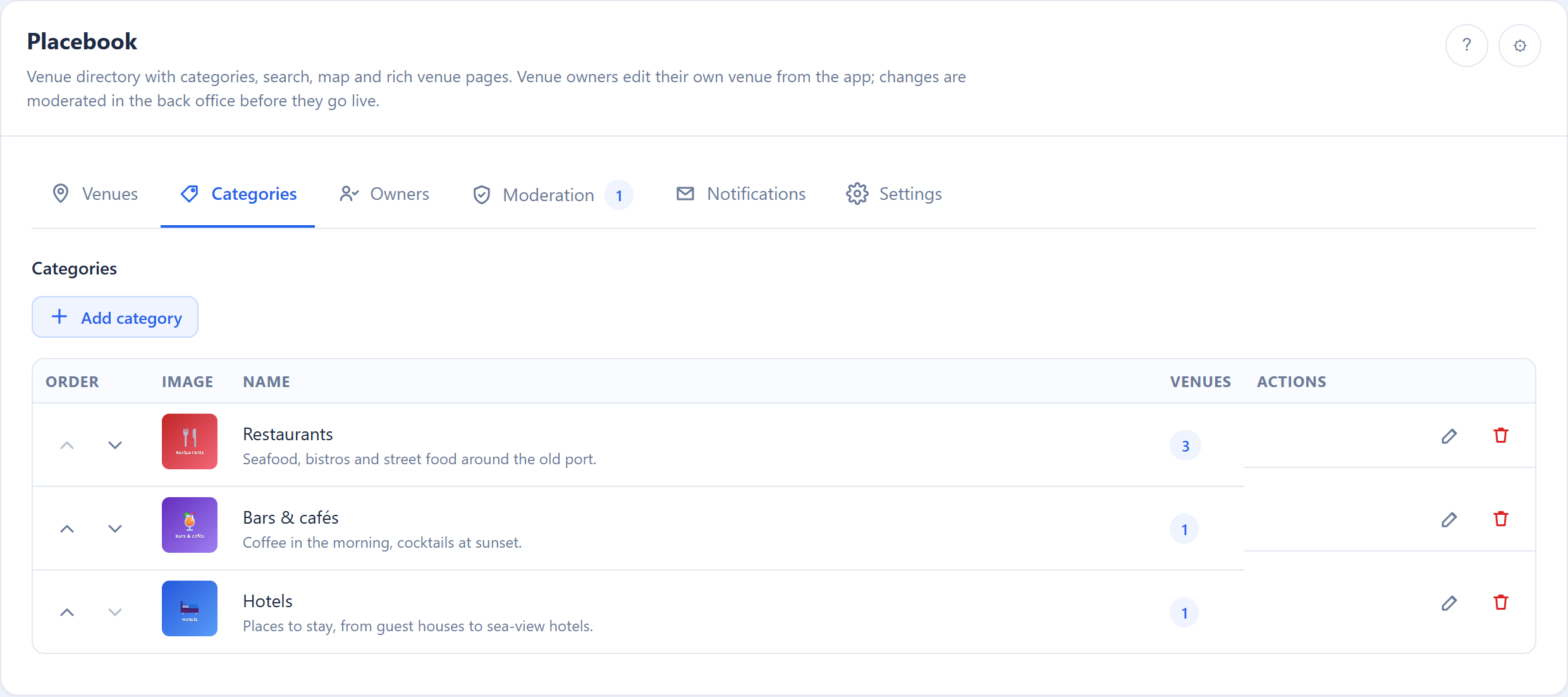Delete the Restaurants category with trash icon
The image size is (1568, 697).
click(x=1501, y=436)
